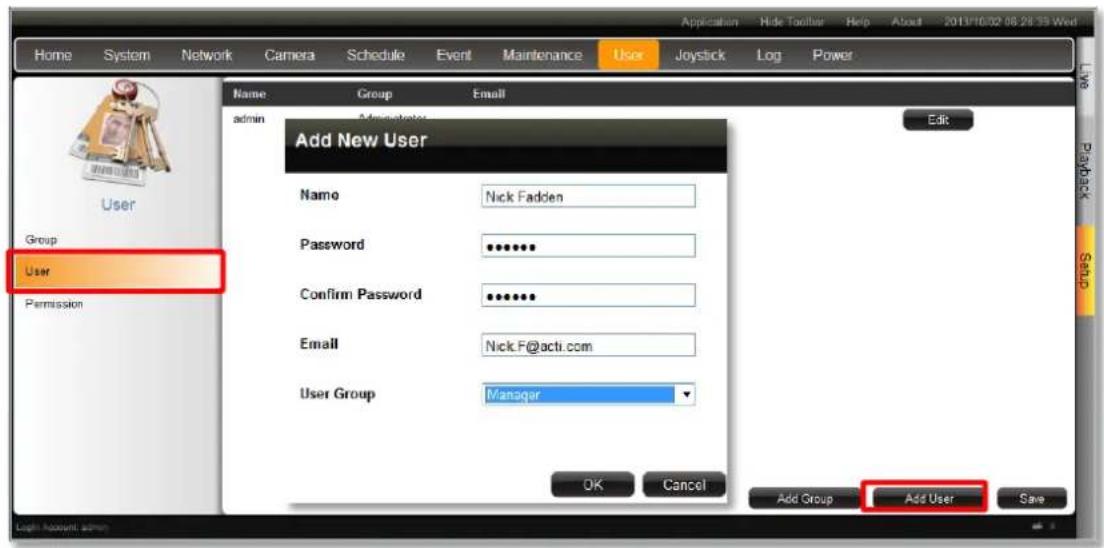Click the highlighted User tab

coord(628,55)
